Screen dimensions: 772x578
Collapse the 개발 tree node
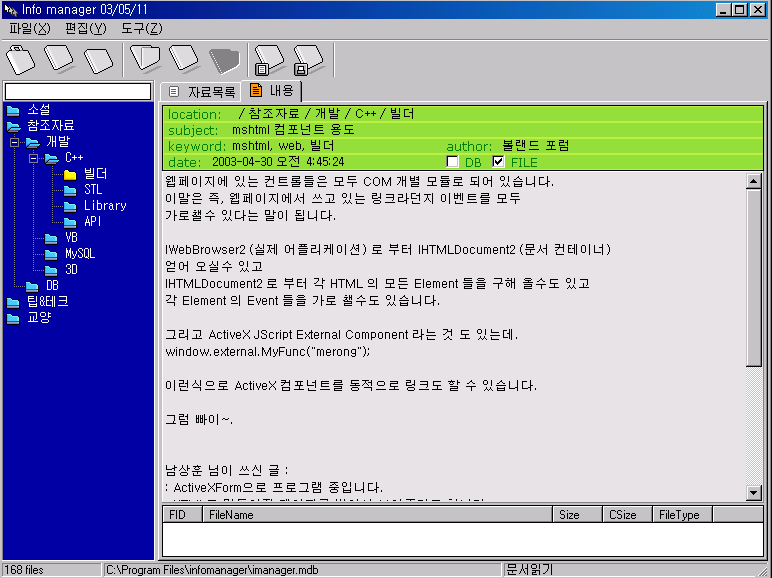pos(14,142)
